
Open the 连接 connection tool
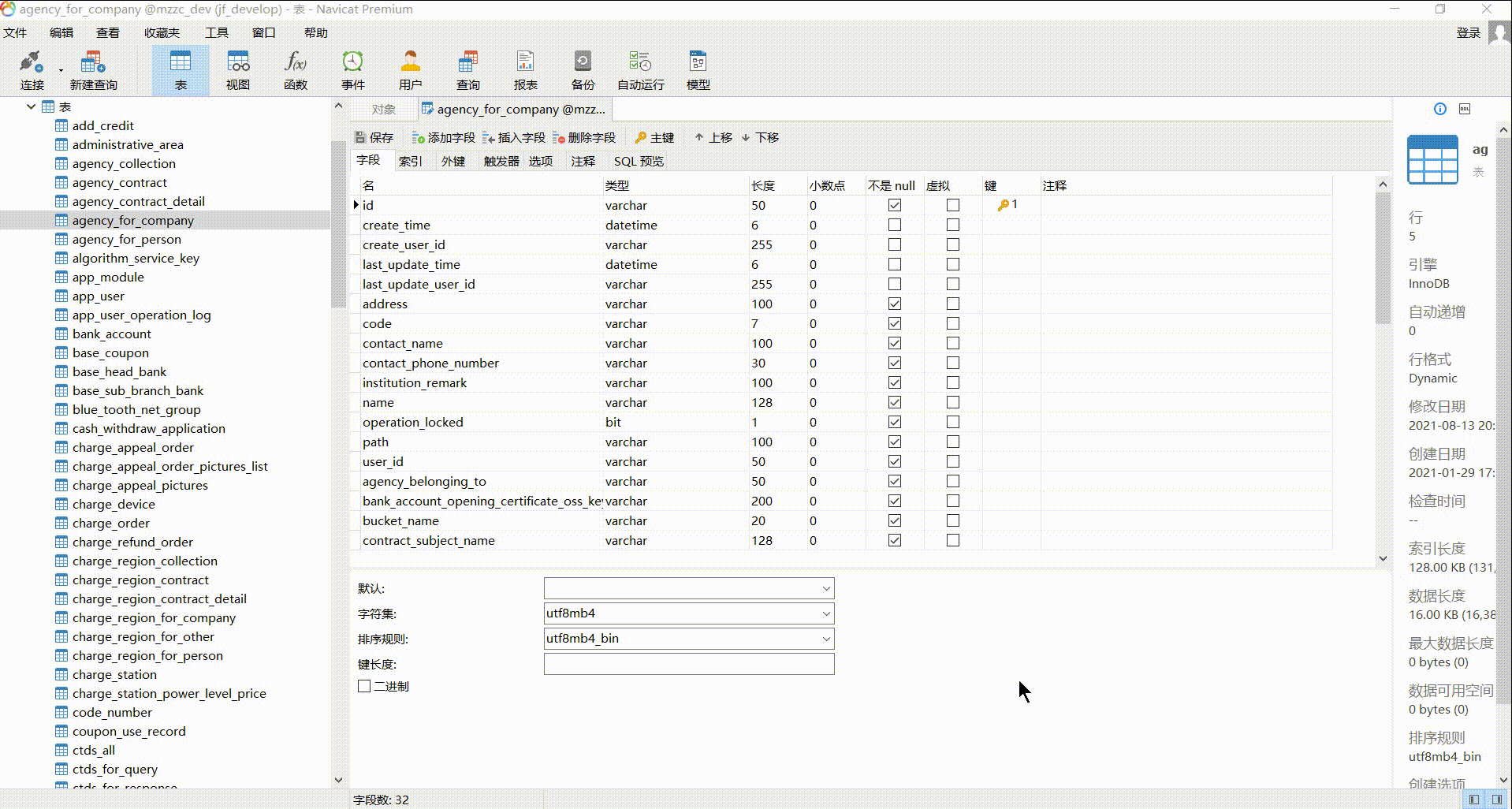31,69
